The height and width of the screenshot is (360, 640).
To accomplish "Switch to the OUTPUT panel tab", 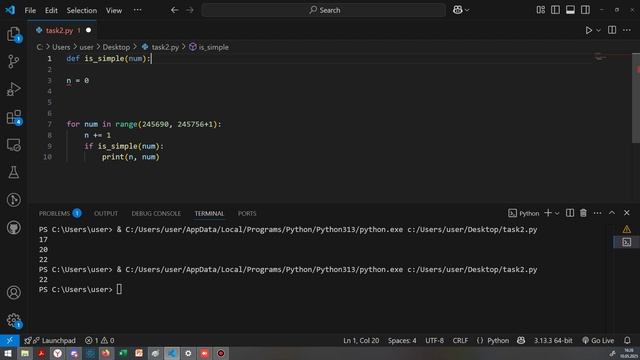I will (x=106, y=213).
